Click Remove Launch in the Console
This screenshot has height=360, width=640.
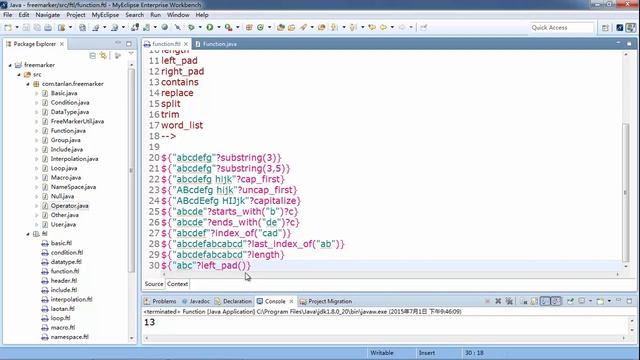click(x=498, y=301)
